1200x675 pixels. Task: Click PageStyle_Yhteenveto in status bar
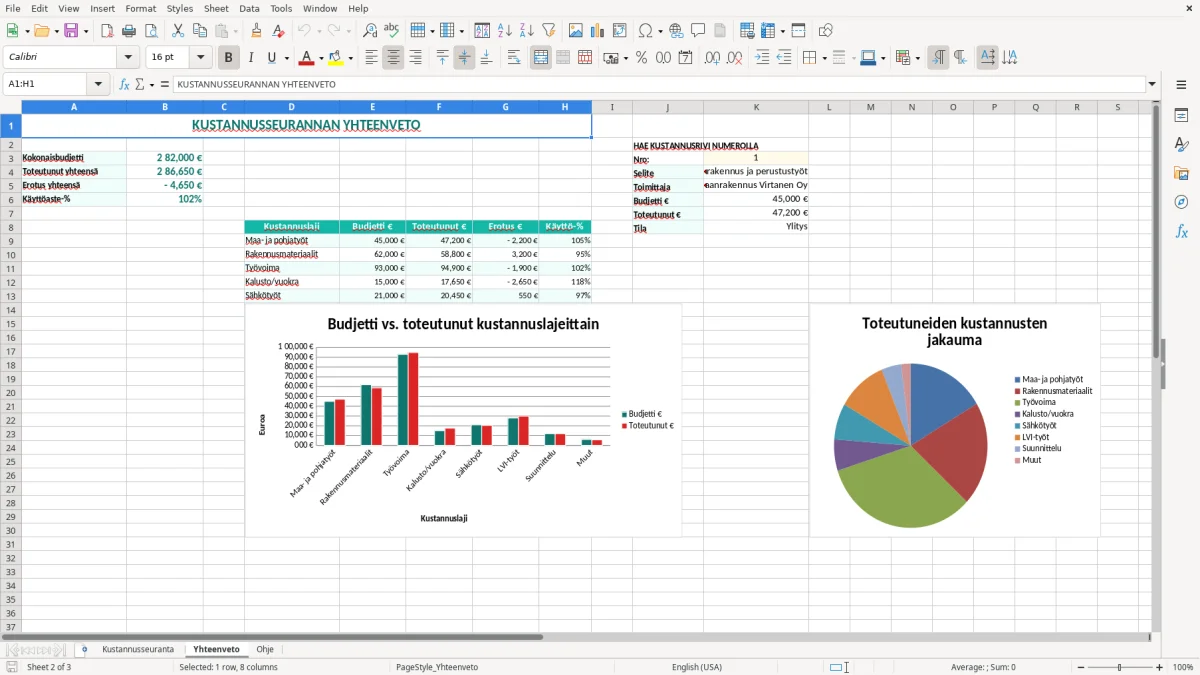(437, 667)
